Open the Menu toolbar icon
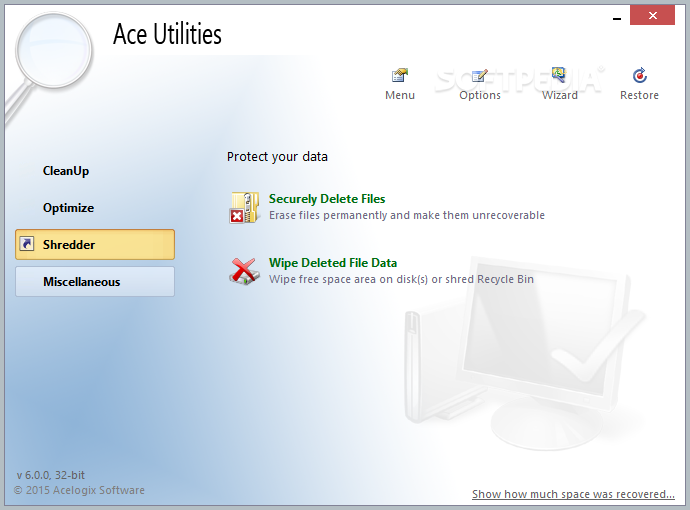 pos(400,76)
